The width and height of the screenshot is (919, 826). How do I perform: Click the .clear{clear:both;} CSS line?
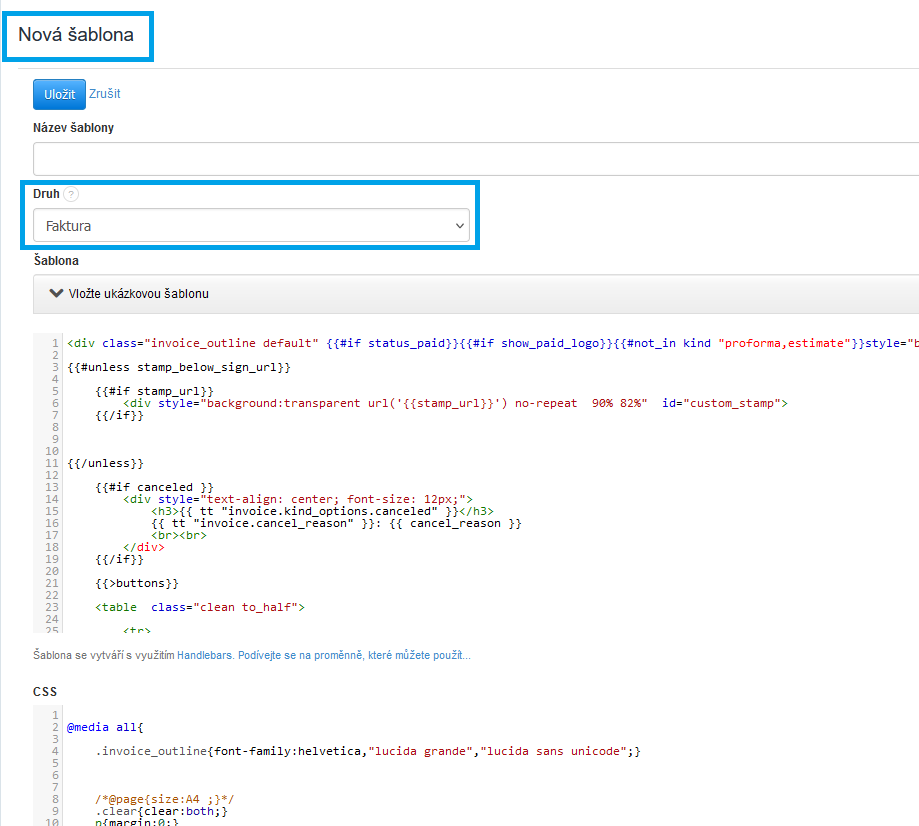(162, 811)
